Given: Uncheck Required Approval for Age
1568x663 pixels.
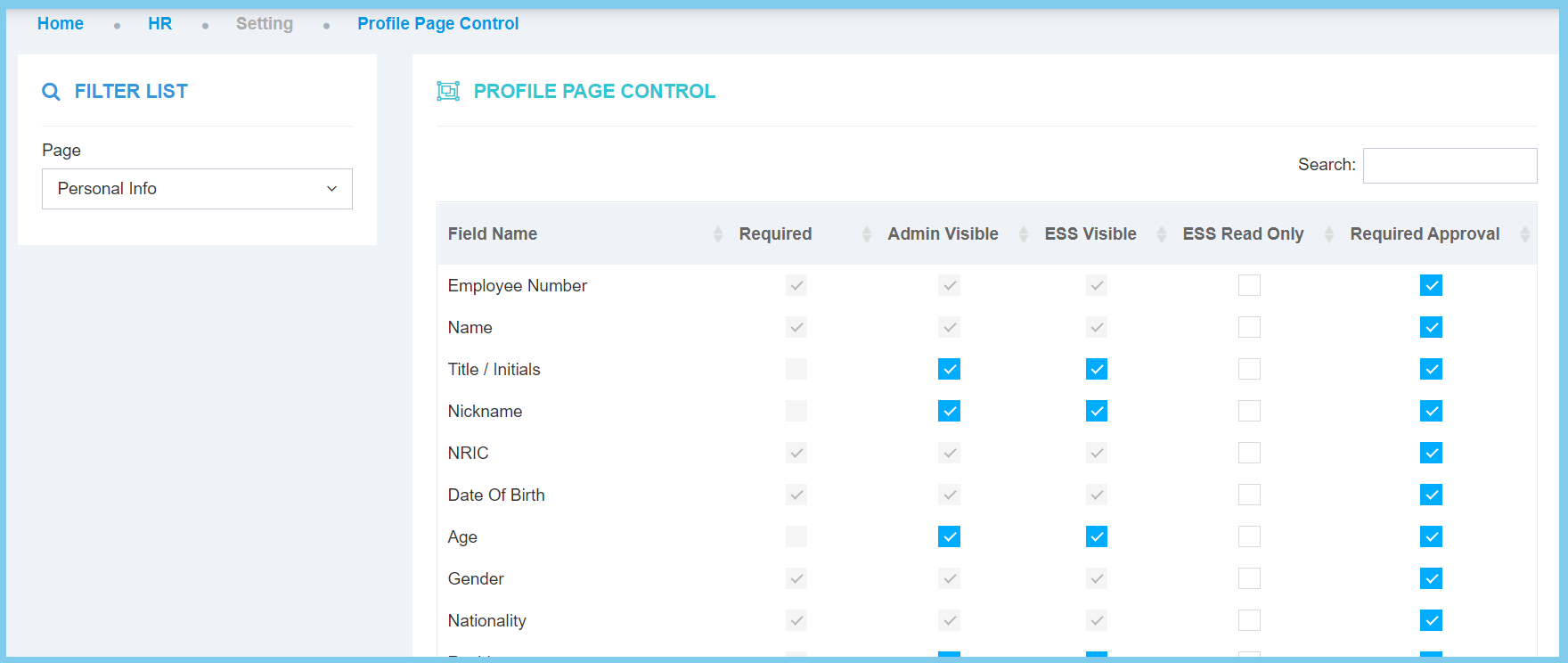Looking at the screenshot, I should tap(1431, 536).
